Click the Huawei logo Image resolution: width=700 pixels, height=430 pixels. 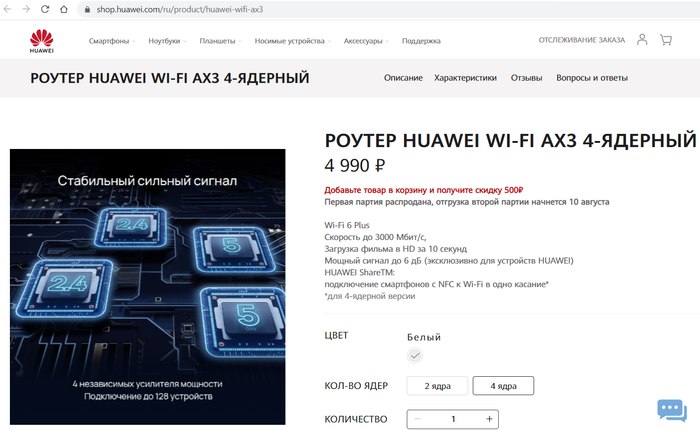point(42,41)
